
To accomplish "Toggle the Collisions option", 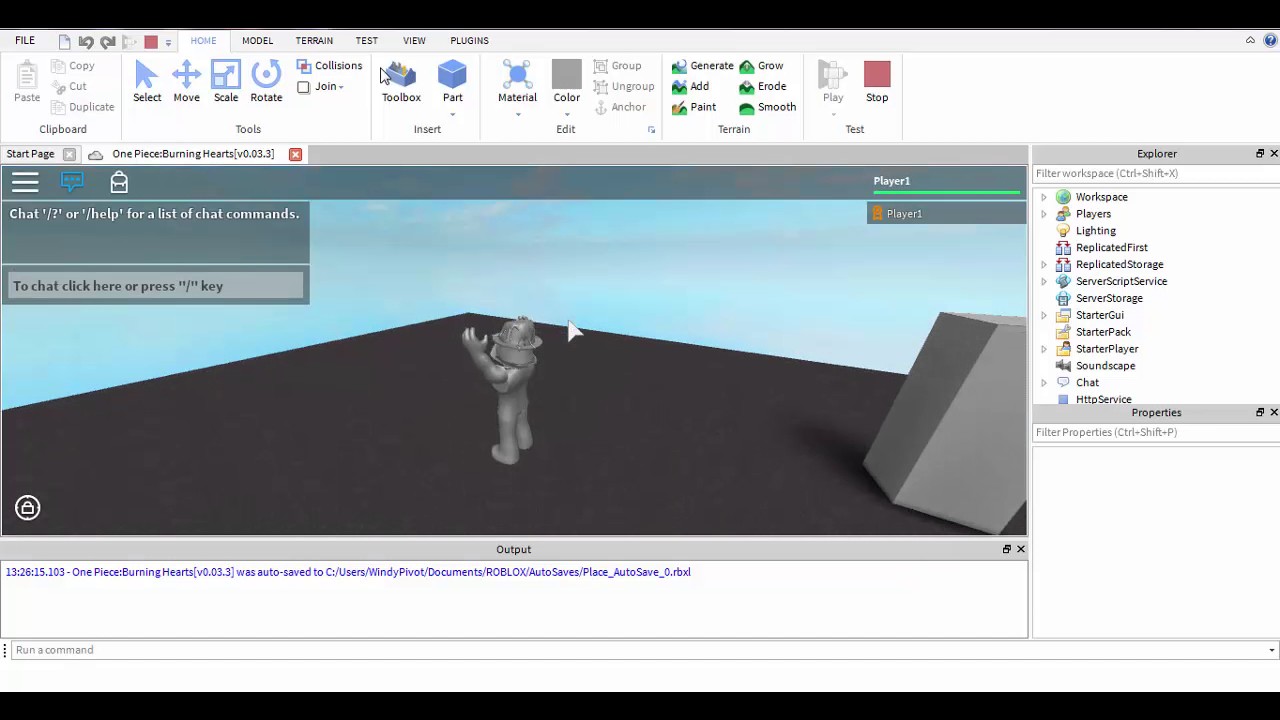I will [329, 66].
